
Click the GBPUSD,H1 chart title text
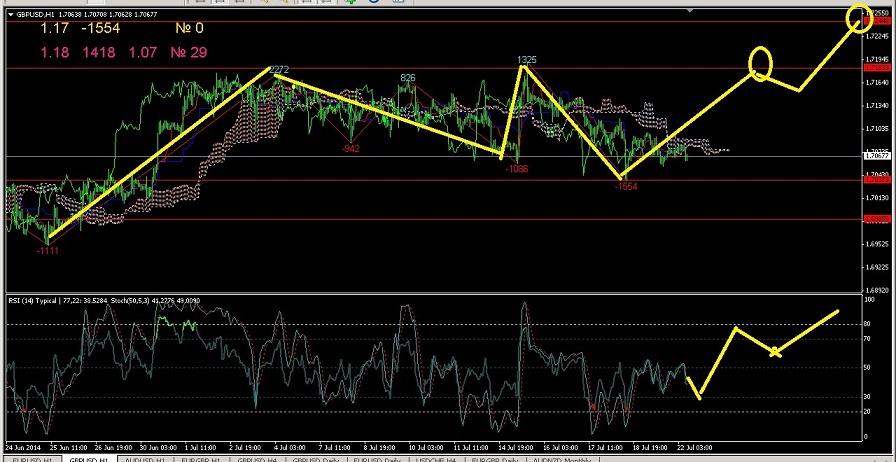coord(39,14)
